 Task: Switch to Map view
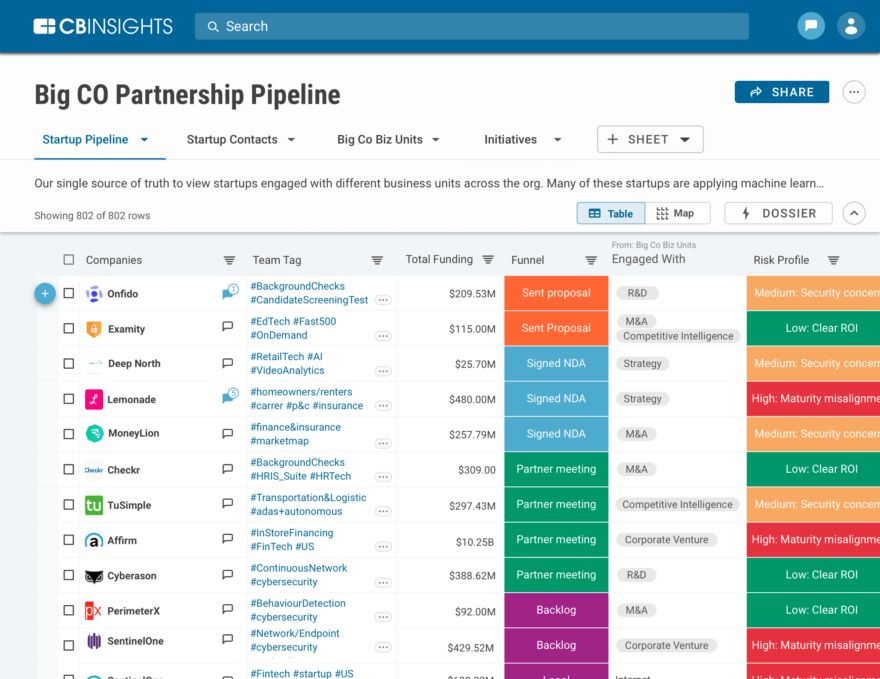coord(678,213)
